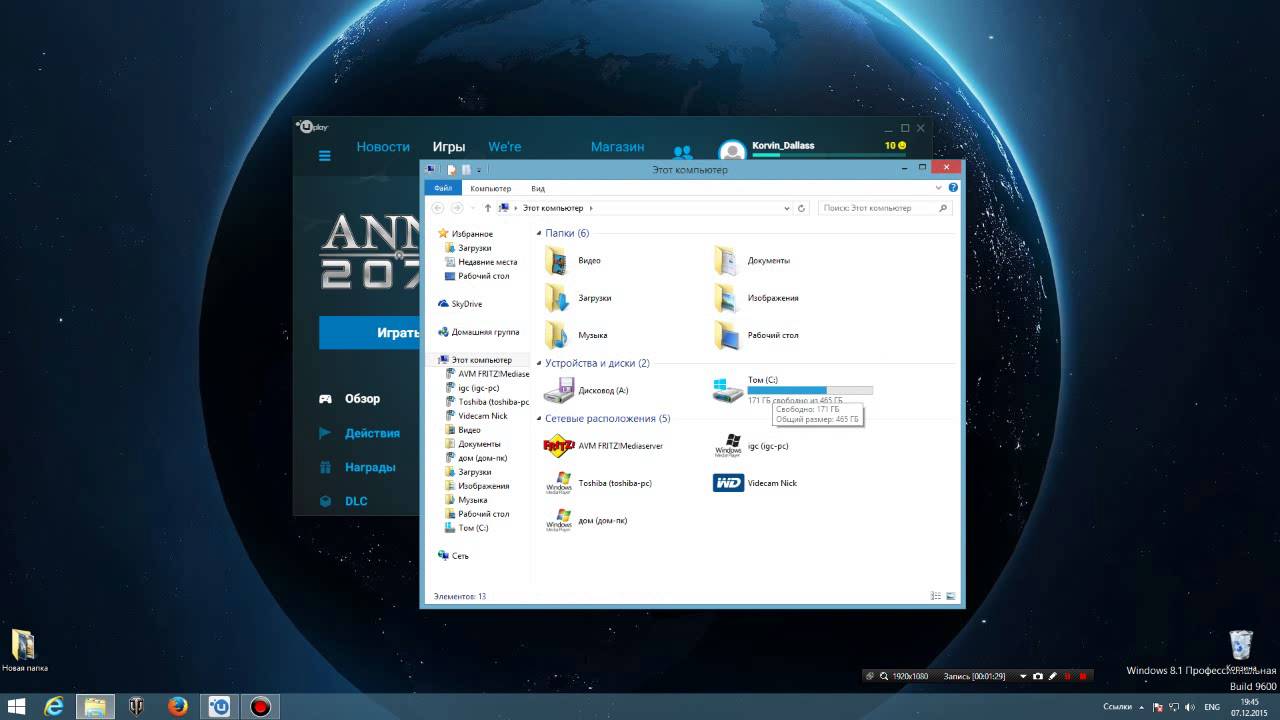Image resolution: width=1280 pixels, height=720 pixels.
Task: Click the Поиск: Этот компьютер search field
Action: 885,208
